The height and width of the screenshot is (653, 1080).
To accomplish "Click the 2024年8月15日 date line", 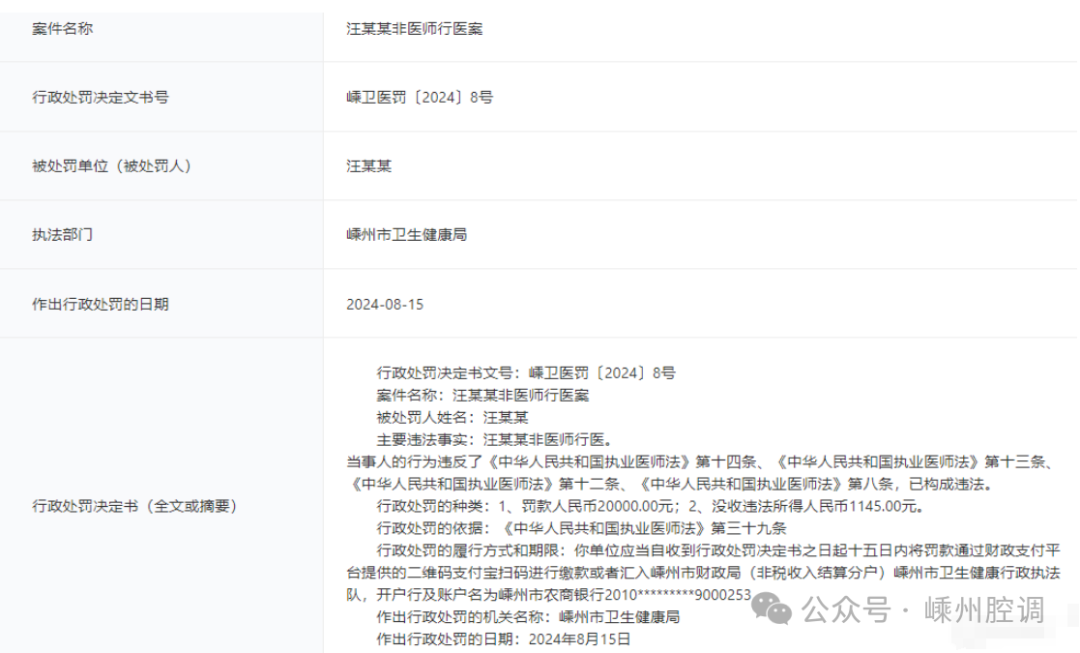I will 503,638.
